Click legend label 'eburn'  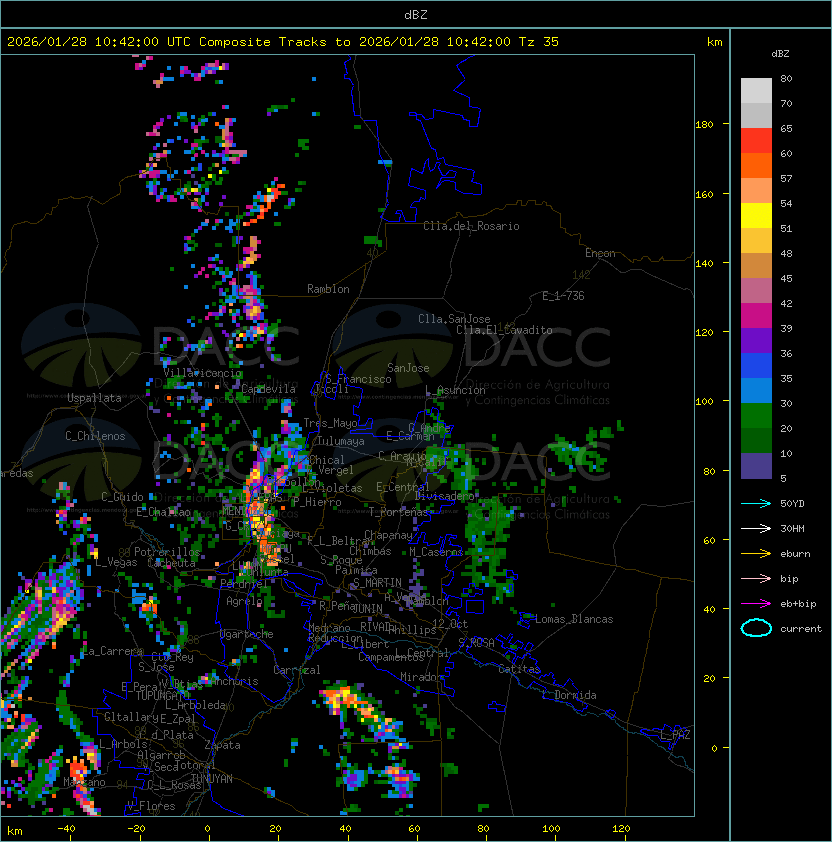(795, 554)
